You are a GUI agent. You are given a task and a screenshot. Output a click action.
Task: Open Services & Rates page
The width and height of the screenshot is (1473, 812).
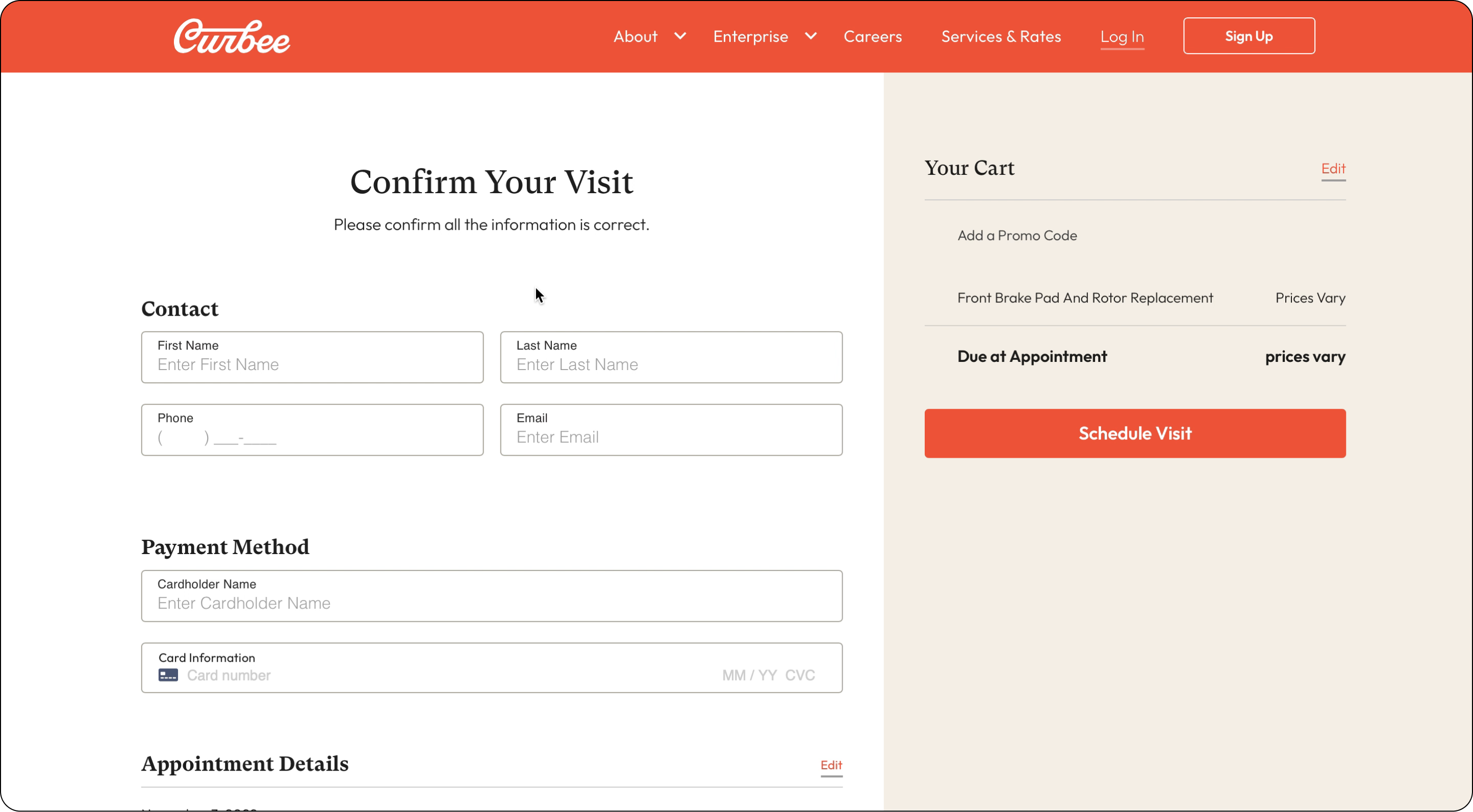pos(1001,36)
